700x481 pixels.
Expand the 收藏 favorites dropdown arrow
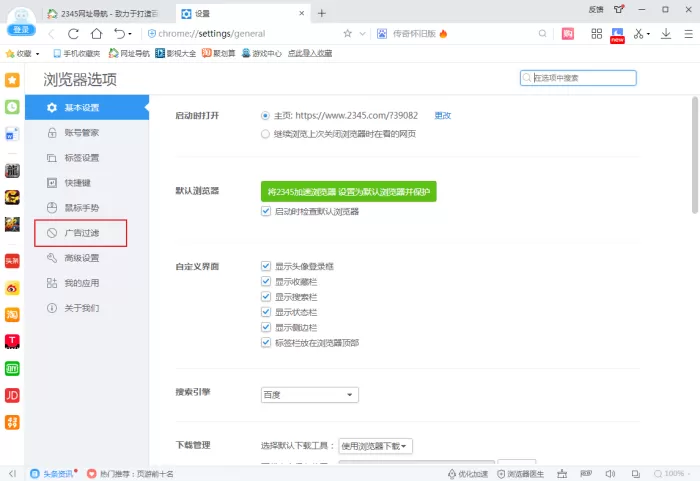pos(38,54)
